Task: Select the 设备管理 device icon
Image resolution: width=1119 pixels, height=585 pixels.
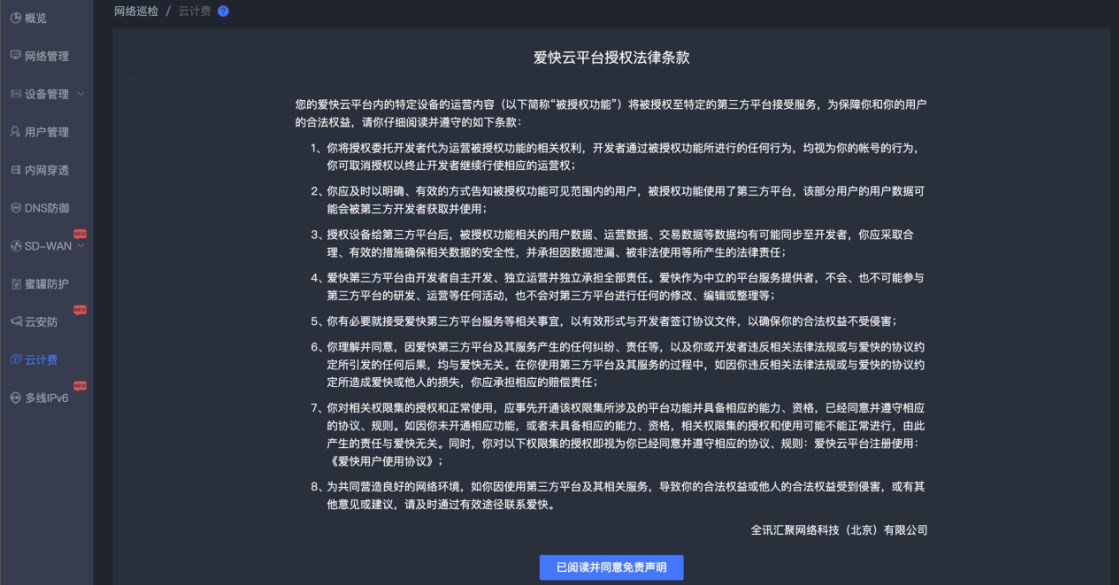Action: [16, 93]
